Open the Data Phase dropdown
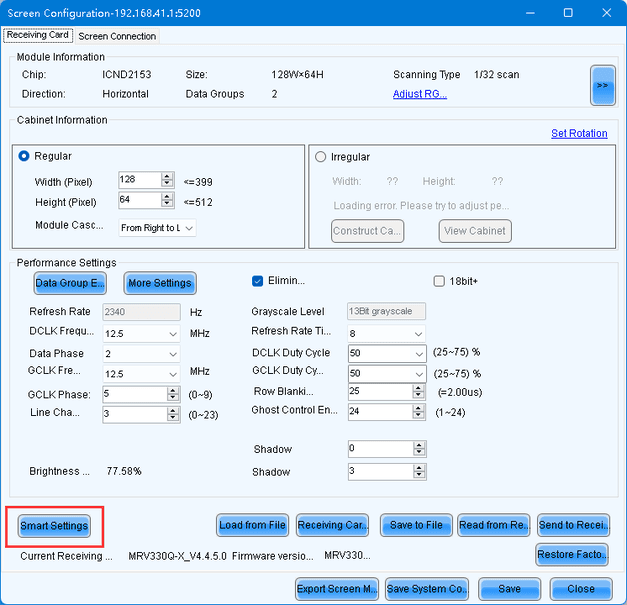 tap(141, 354)
